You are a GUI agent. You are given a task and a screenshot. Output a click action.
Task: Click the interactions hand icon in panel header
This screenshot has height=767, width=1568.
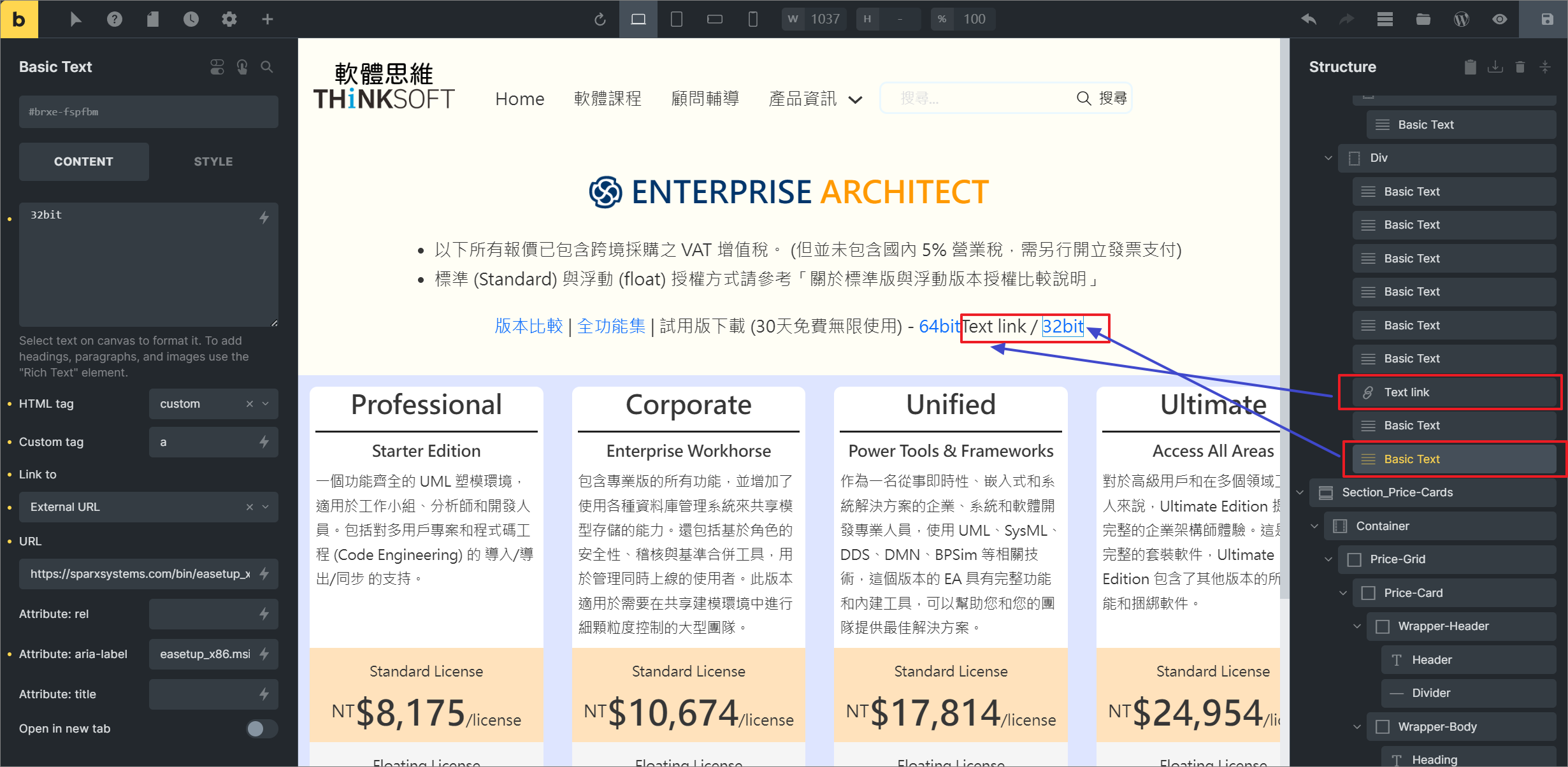[243, 67]
